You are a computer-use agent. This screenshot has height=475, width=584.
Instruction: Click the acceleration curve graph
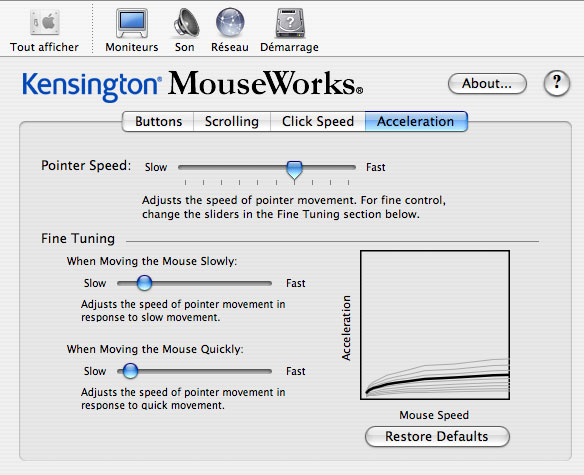pos(435,325)
